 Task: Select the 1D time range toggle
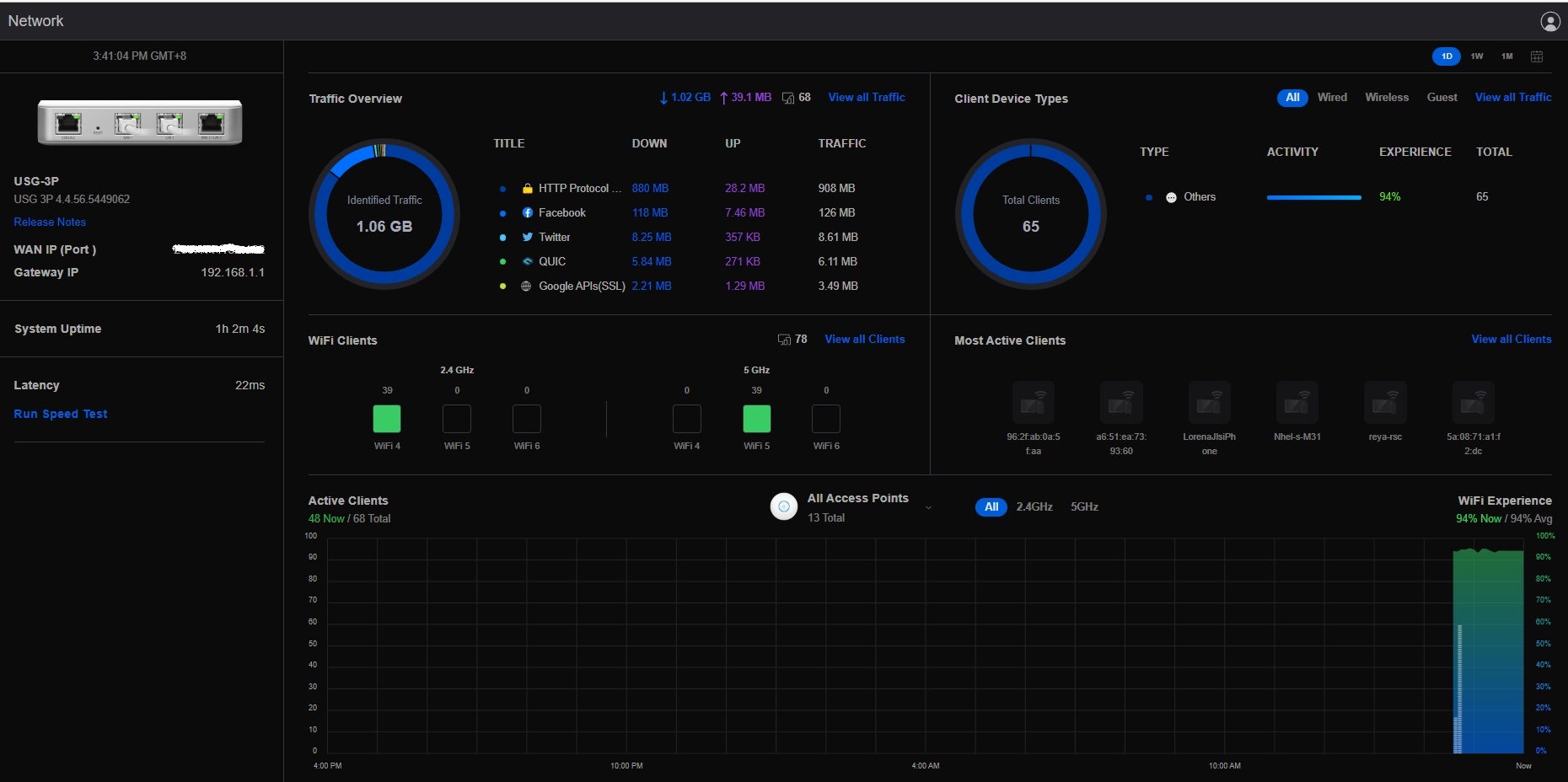[1447, 56]
